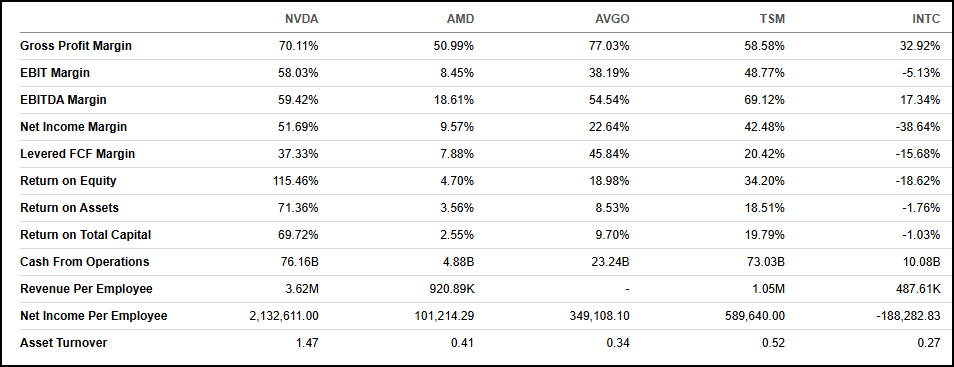The height and width of the screenshot is (367, 954).
Task: Click TSM's 73.03B Cash From Operations value
Action: point(767,262)
